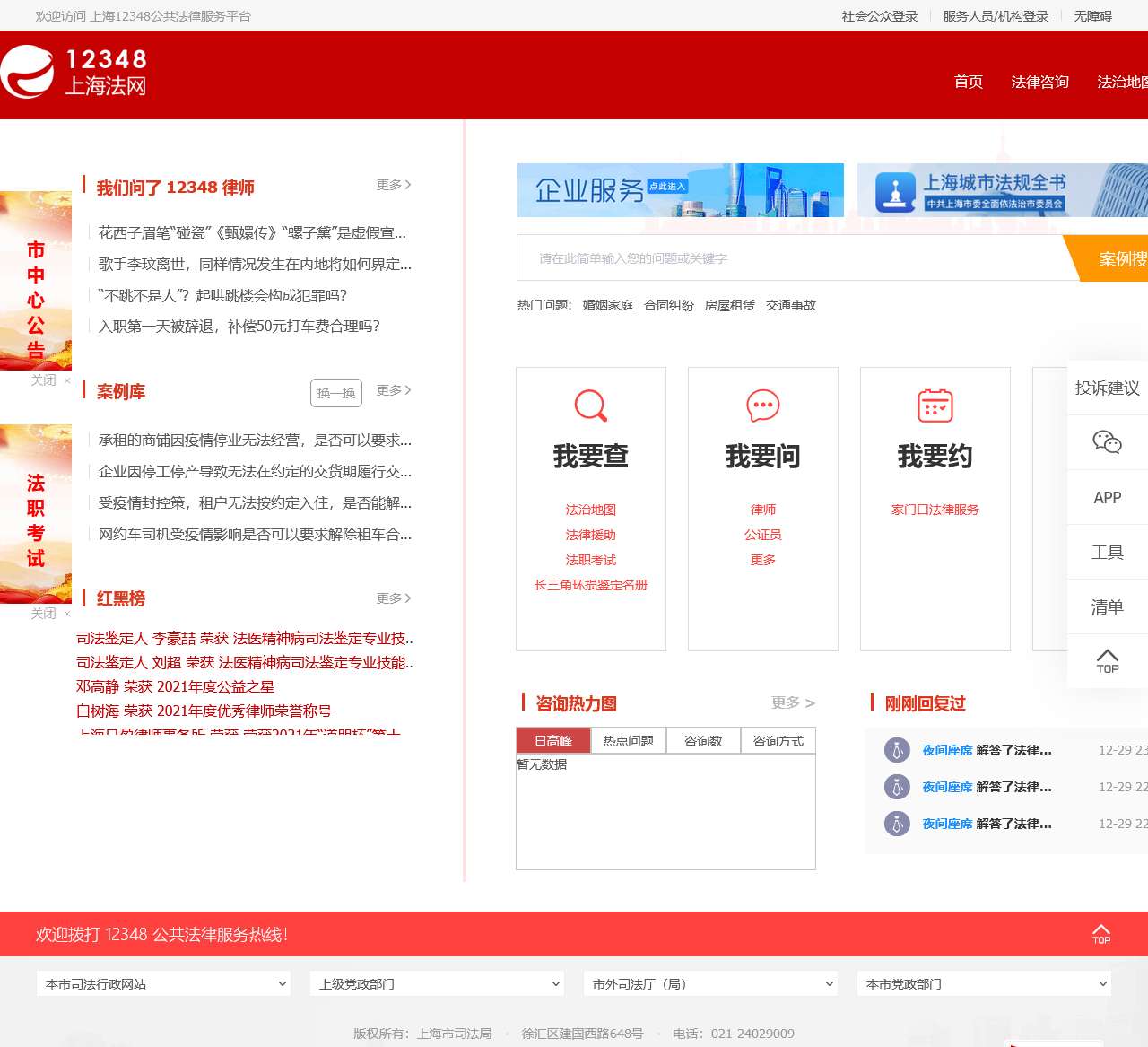Image resolution: width=1148 pixels, height=1047 pixels.
Task: Select the 日高峰 tab
Action: click(x=553, y=741)
